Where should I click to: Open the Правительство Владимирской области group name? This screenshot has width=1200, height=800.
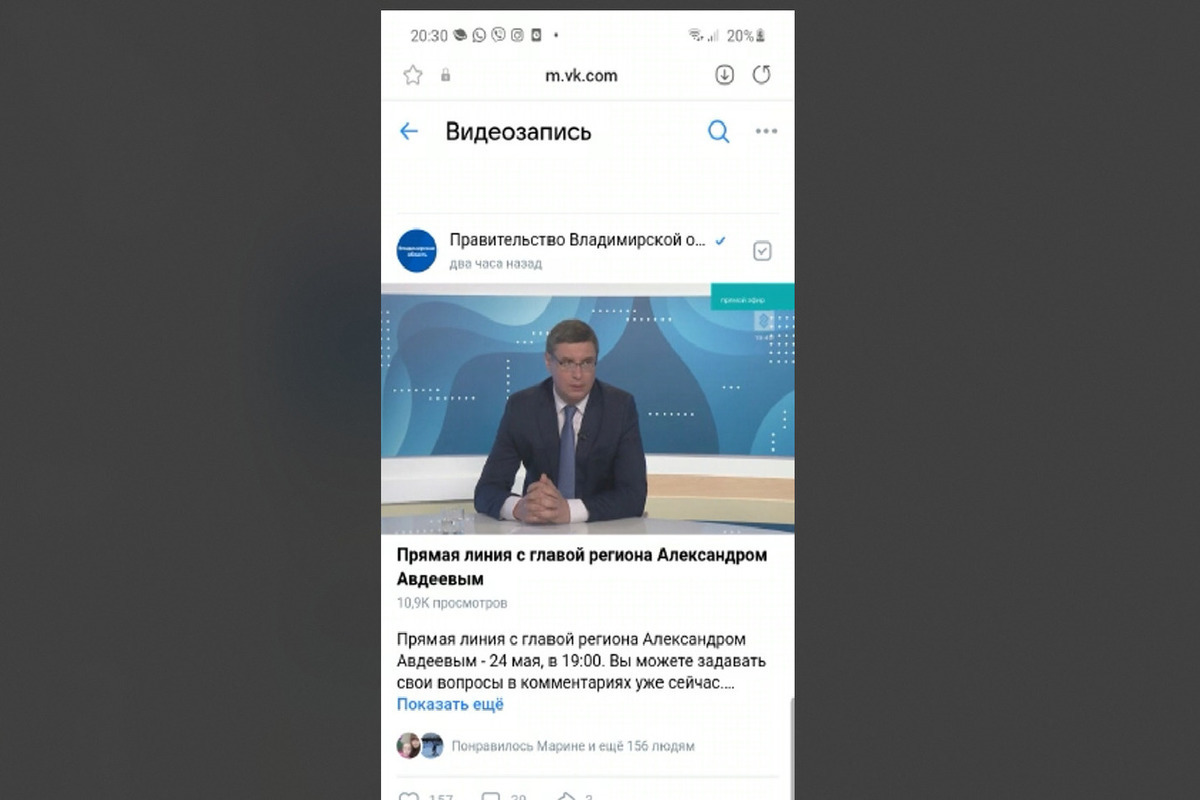tap(577, 240)
